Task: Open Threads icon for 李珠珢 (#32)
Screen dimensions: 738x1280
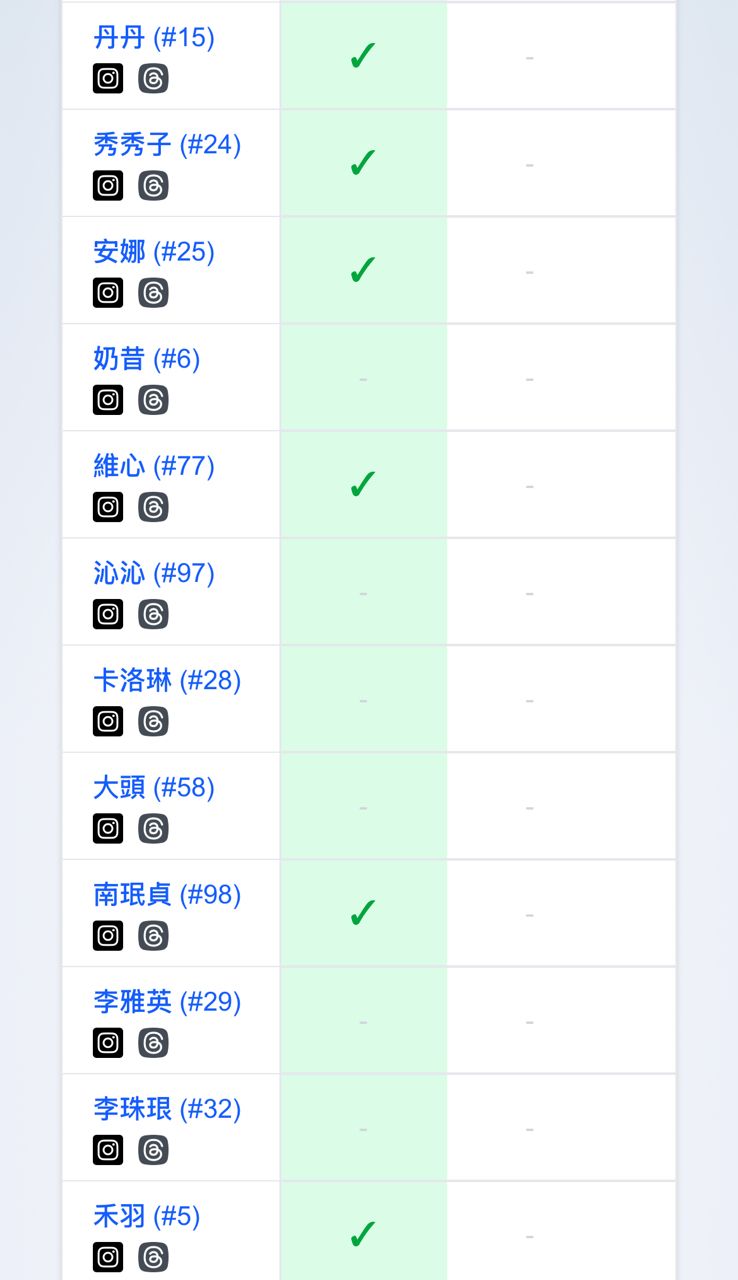Action: 153,1150
